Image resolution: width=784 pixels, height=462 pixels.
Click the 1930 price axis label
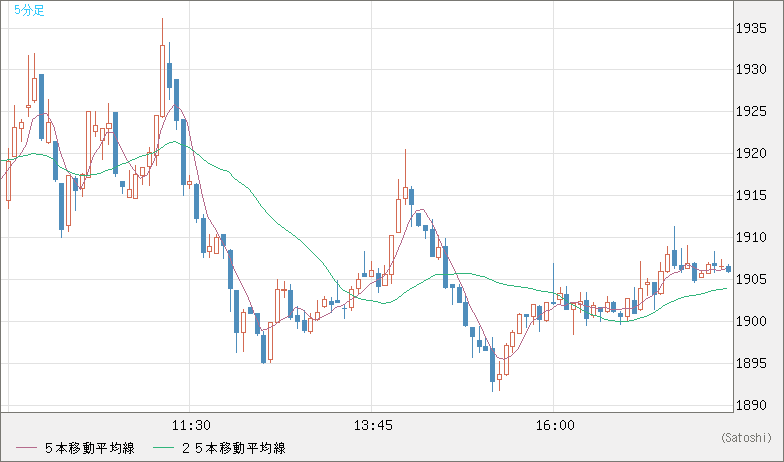pos(751,70)
